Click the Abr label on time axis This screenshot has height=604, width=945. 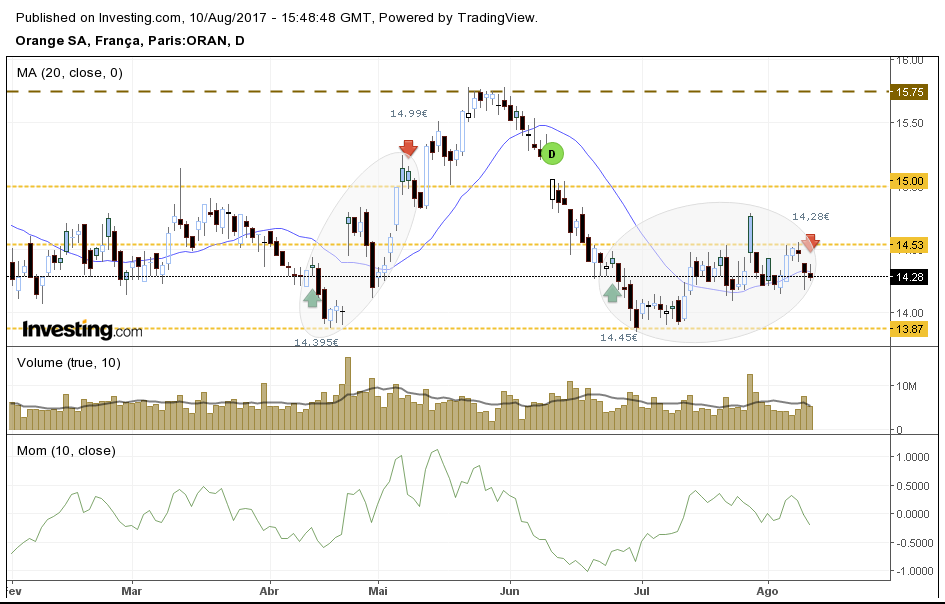pos(269,591)
